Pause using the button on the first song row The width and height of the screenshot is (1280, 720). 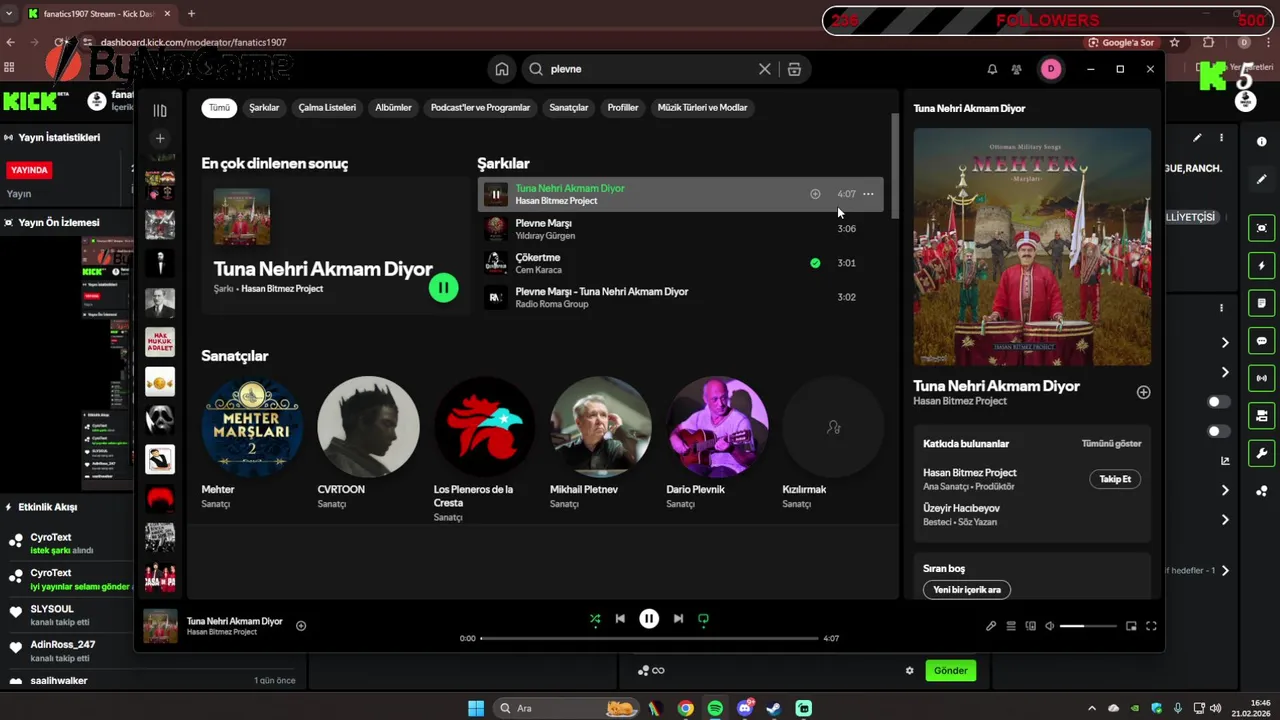(496, 194)
